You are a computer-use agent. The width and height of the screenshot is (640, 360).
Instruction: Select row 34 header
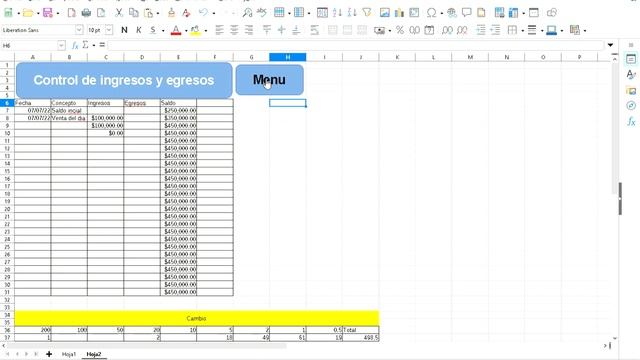7,315
